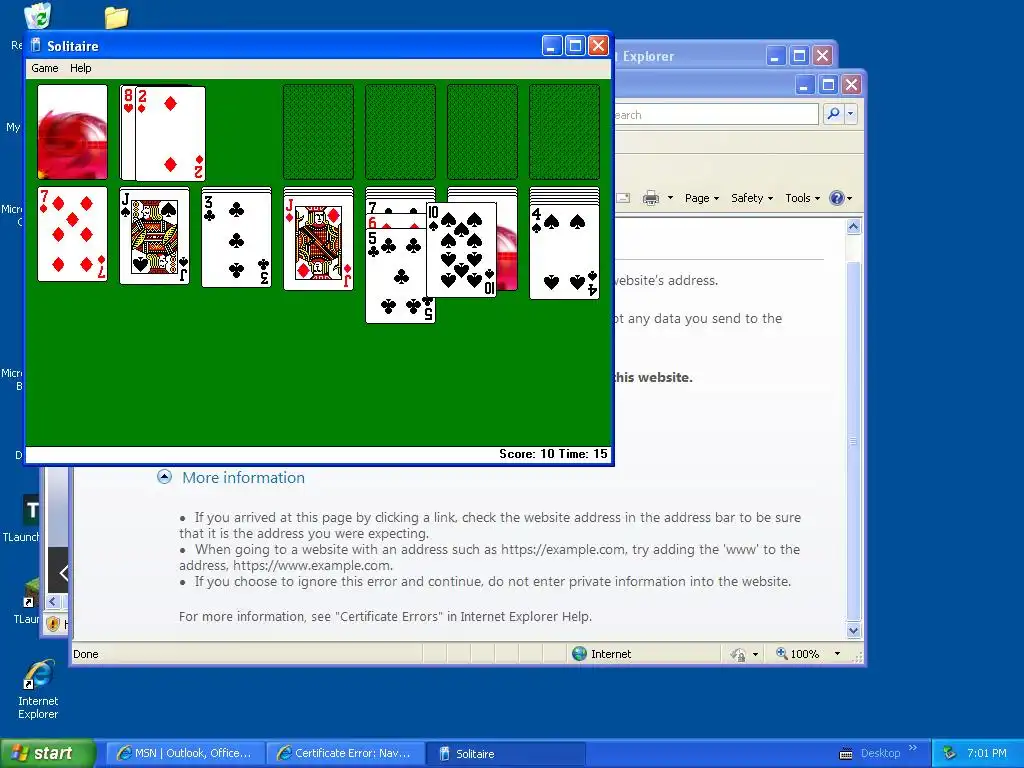Click the 'Done' status bar text
The height and width of the screenshot is (768, 1024).
(x=86, y=654)
